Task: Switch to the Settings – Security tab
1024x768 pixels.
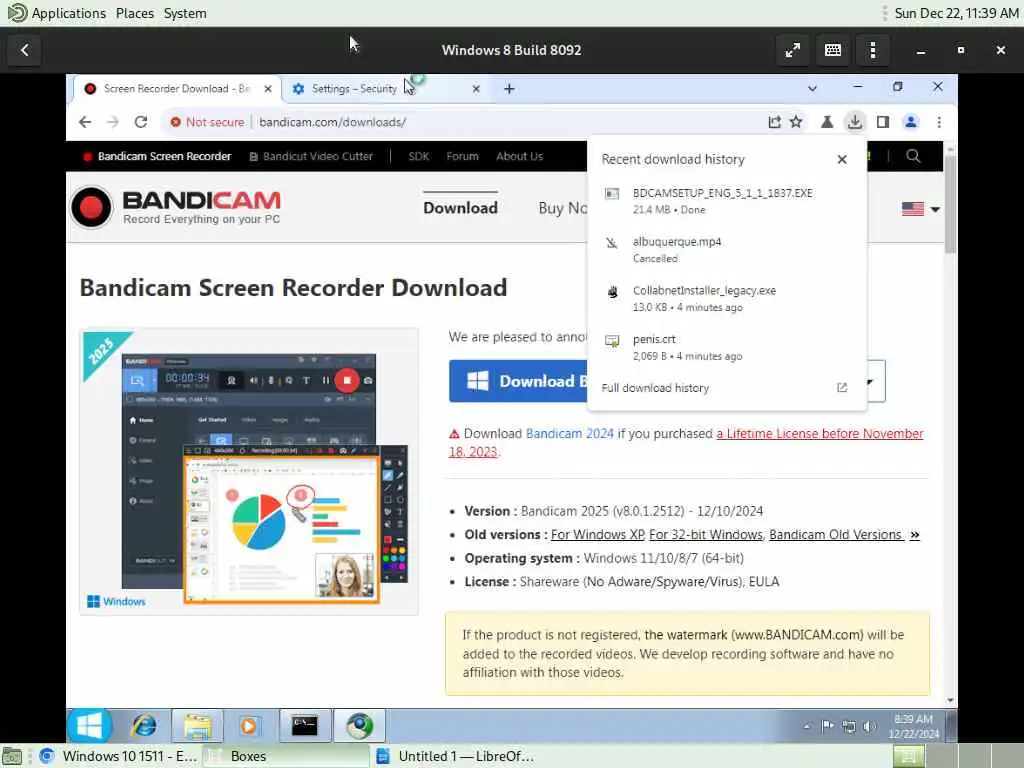Action: [x=385, y=89]
